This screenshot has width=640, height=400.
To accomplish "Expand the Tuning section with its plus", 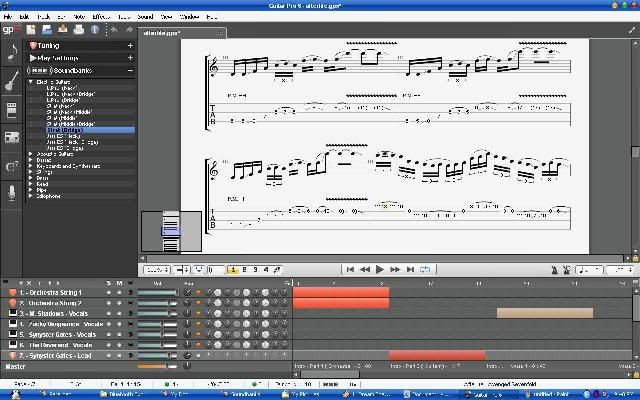I will pyautogui.click(x=130, y=45).
